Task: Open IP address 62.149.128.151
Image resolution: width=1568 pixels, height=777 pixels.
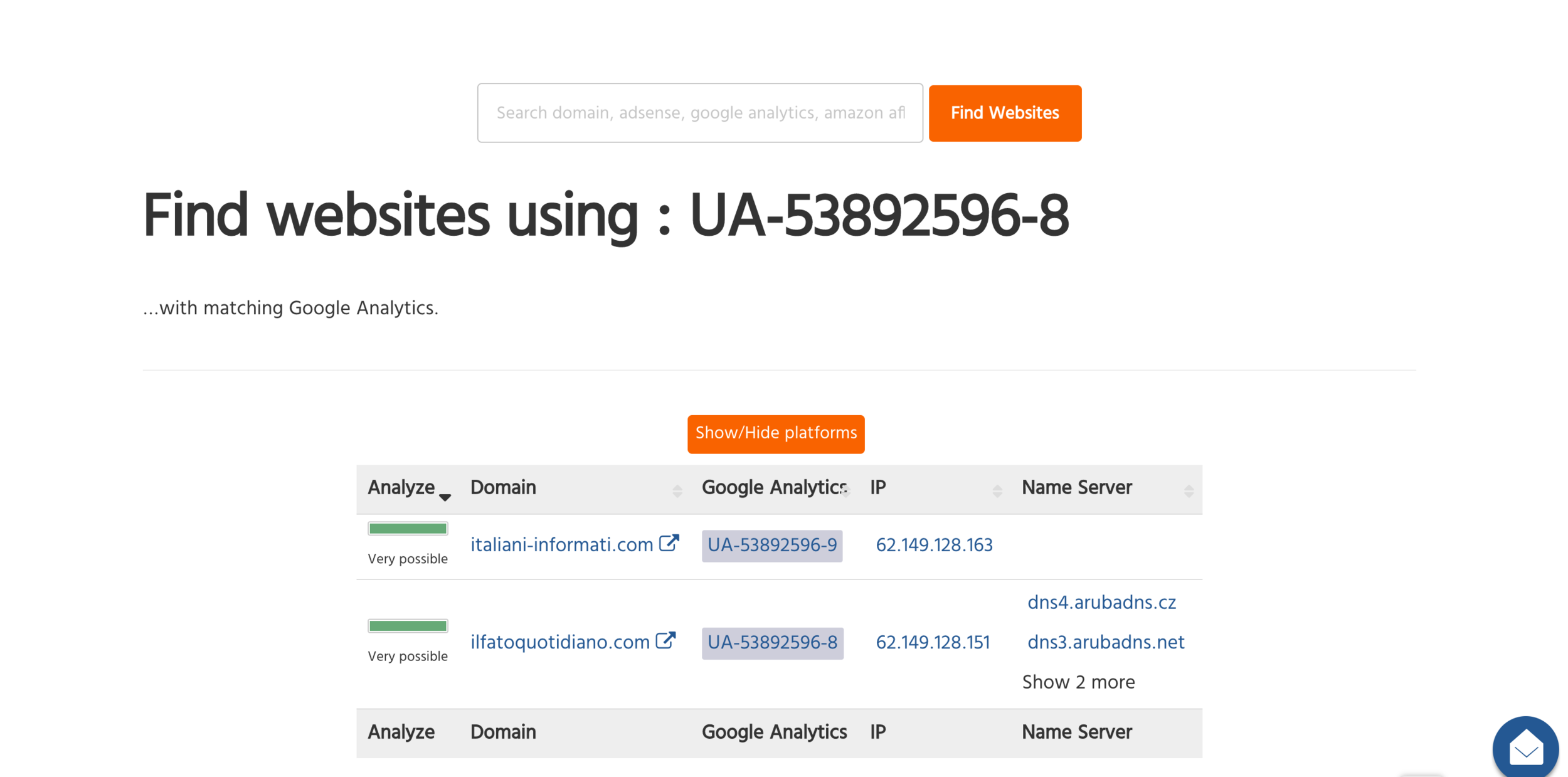Action: 932,642
